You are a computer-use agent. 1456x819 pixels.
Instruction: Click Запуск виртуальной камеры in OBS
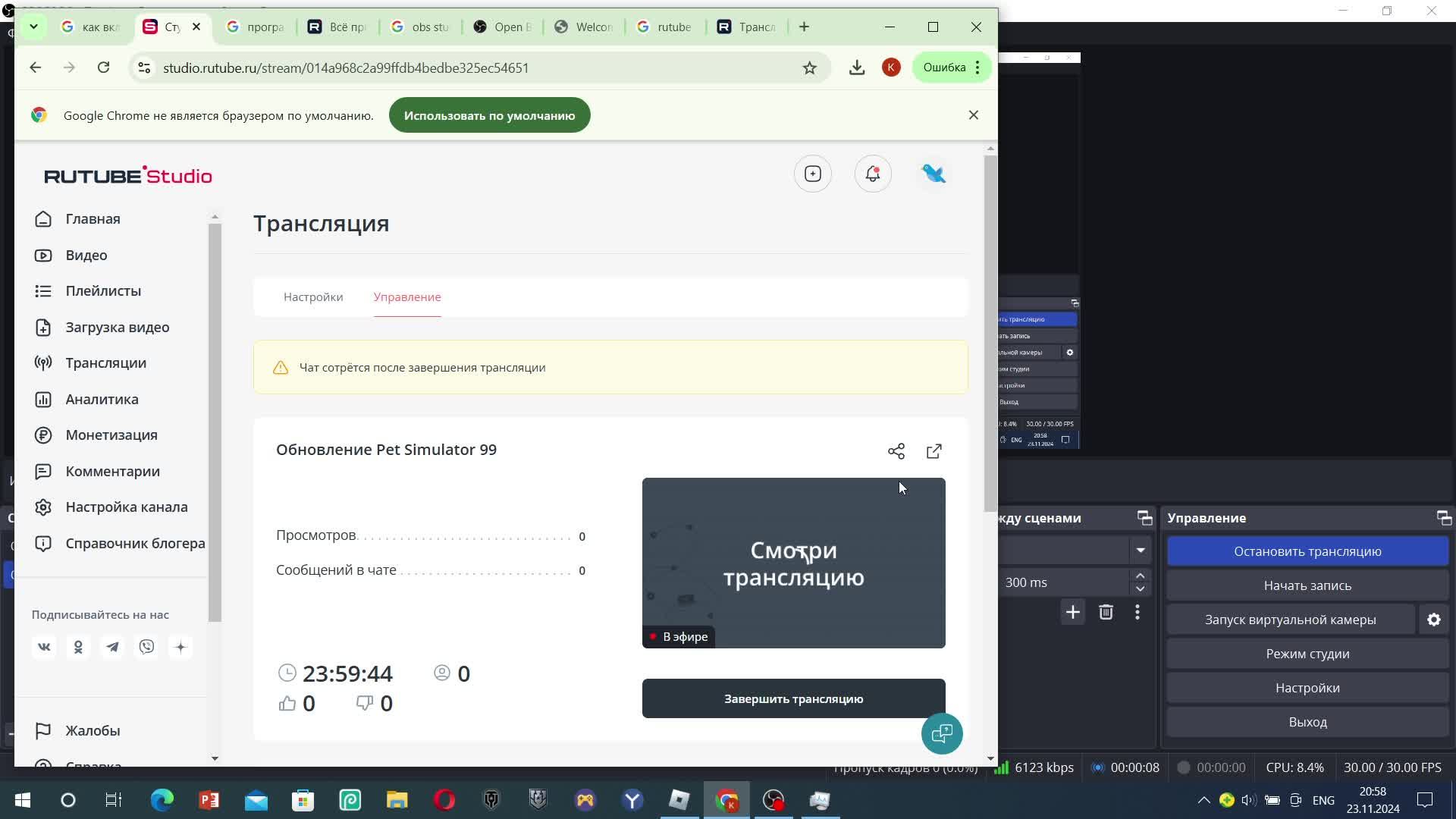coord(1291,620)
